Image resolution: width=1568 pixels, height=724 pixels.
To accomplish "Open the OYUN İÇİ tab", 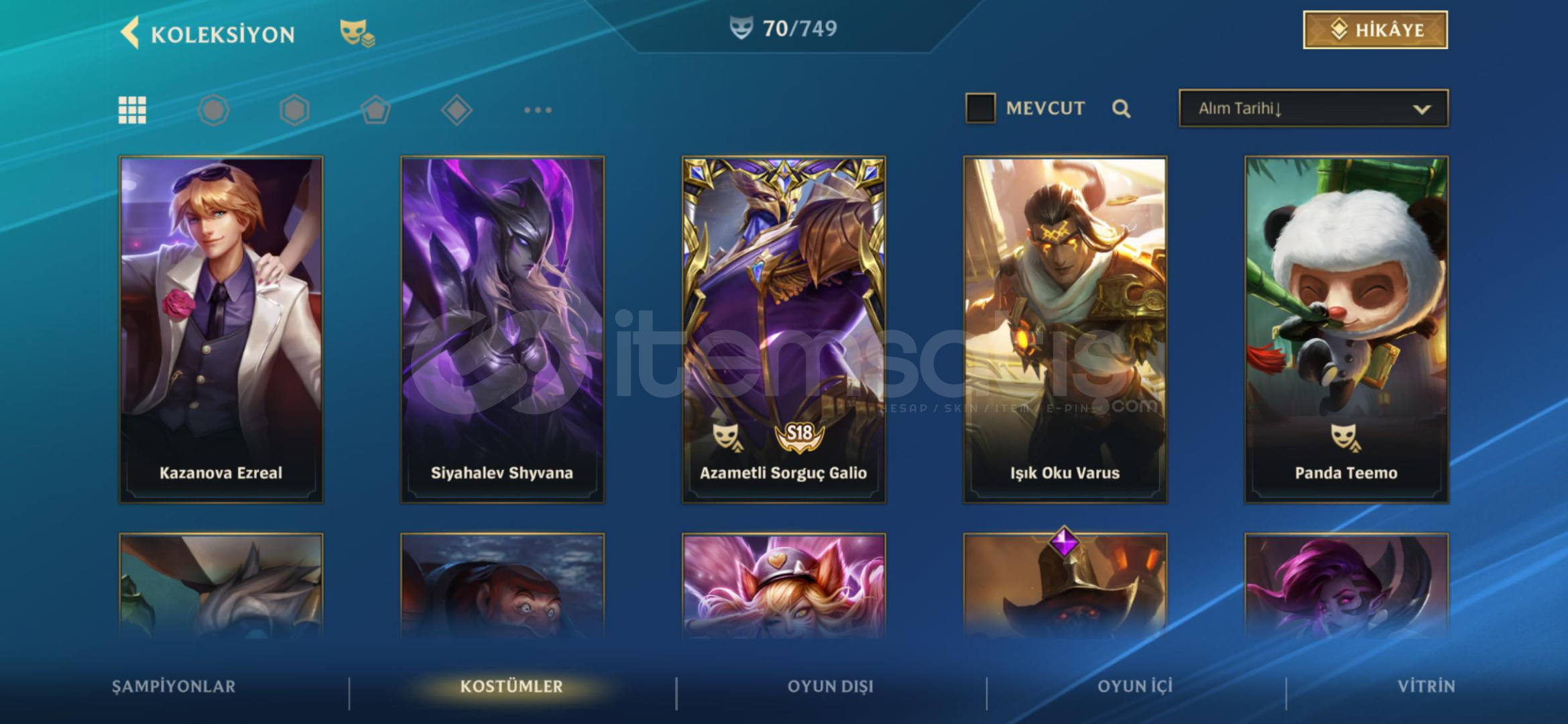I will click(x=1135, y=686).
